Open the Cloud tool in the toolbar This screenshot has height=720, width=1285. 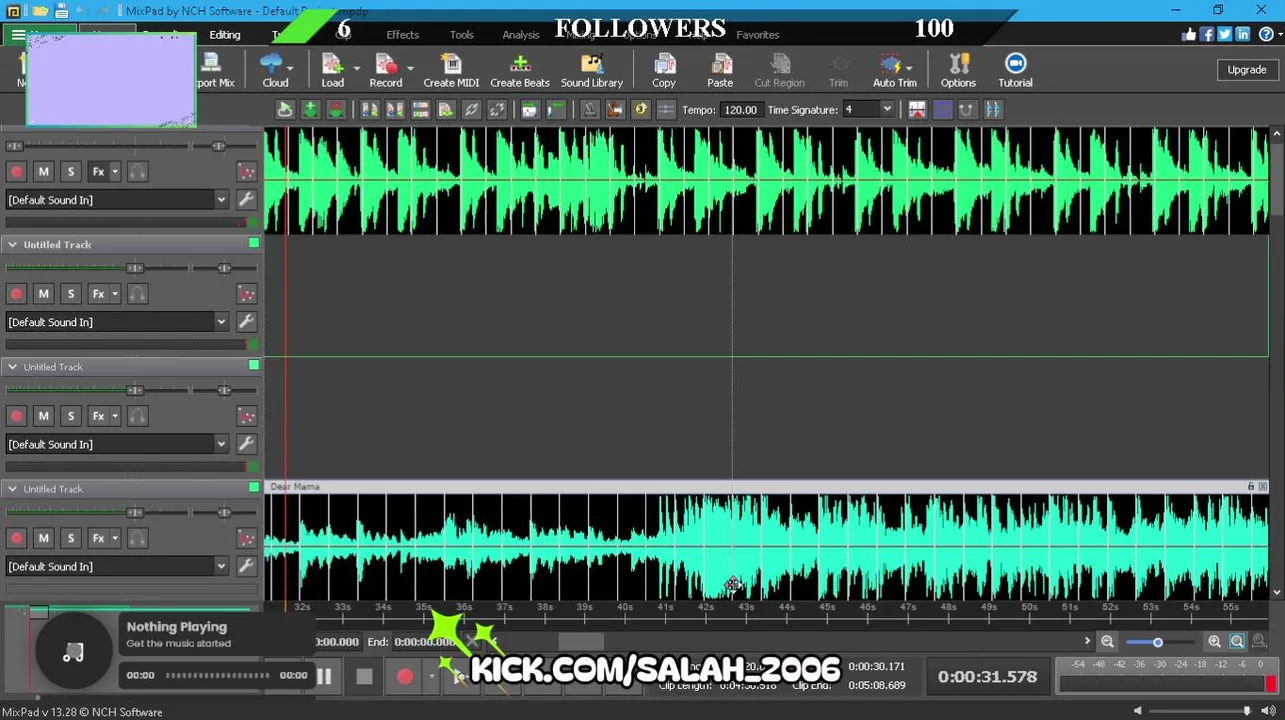[275, 70]
